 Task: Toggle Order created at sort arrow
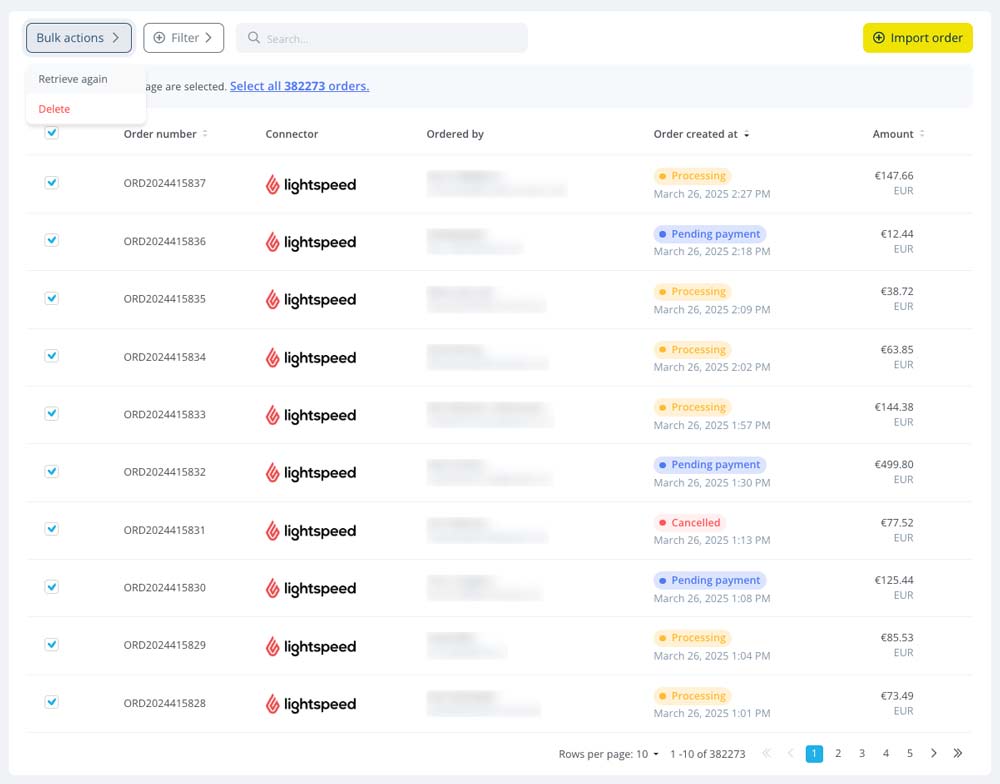(x=746, y=134)
